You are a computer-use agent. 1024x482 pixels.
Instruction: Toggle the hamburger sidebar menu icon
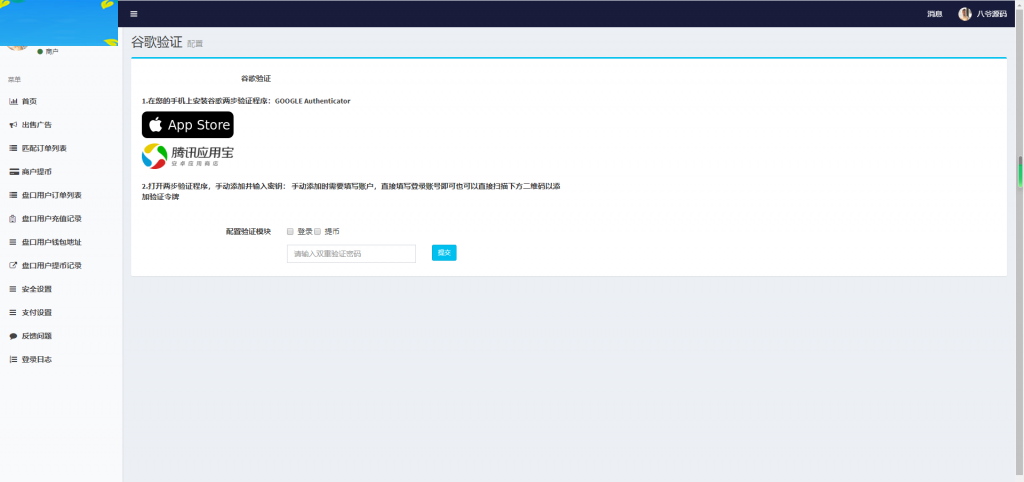click(134, 14)
